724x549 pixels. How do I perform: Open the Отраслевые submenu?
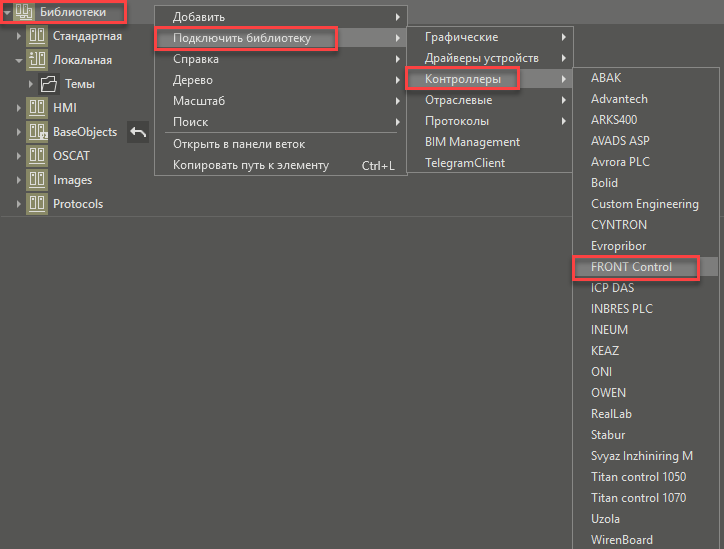click(x=489, y=100)
